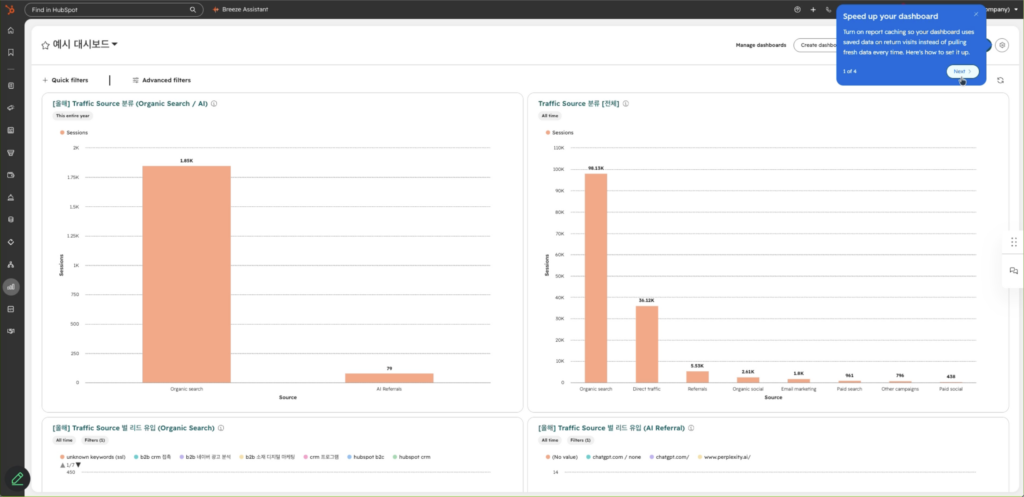Click info icon beside 리드 유입 (AI Referral)

[x=691, y=428]
